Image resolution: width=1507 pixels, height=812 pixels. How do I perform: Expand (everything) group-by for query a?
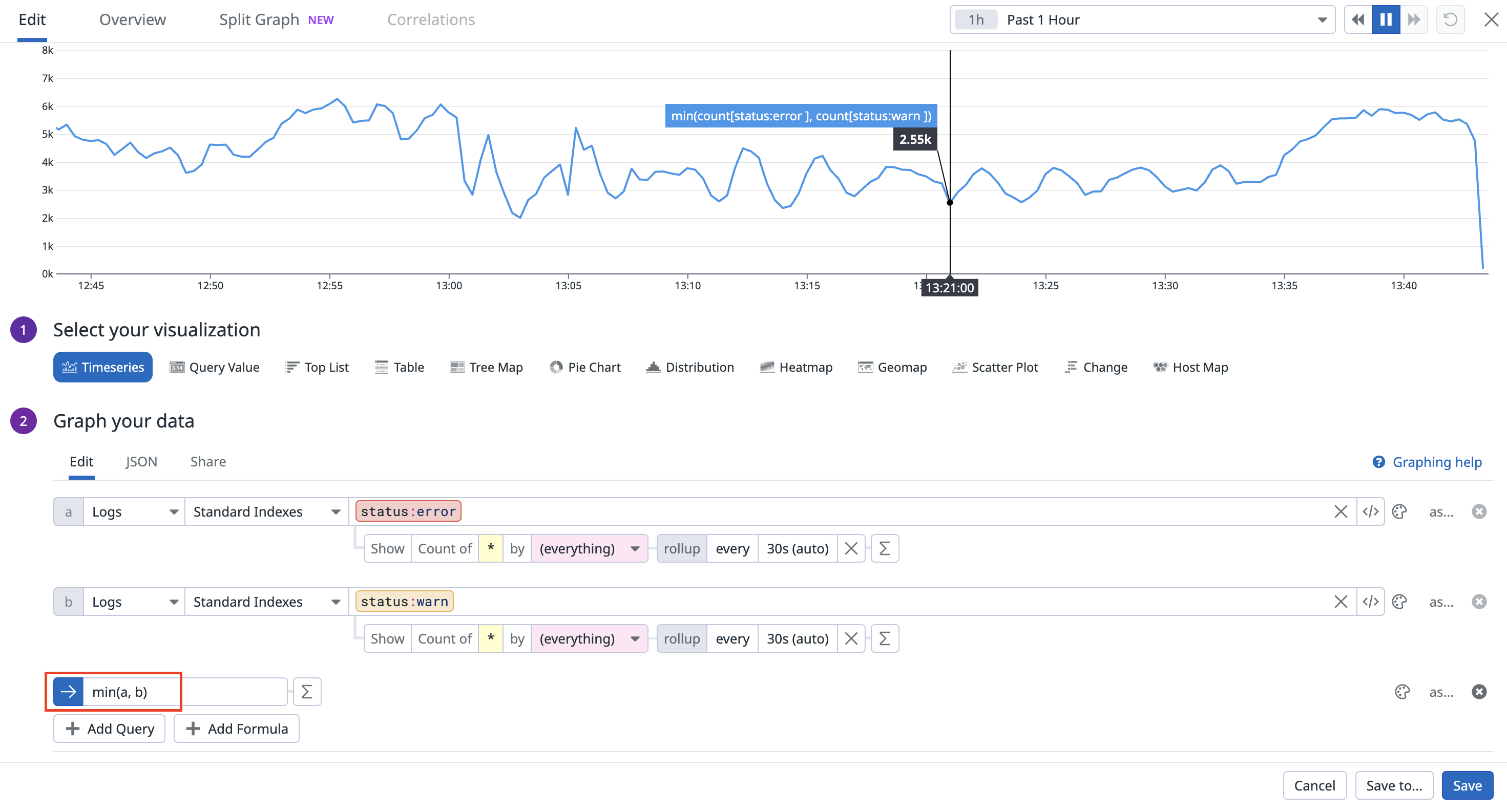pyautogui.click(x=589, y=548)
